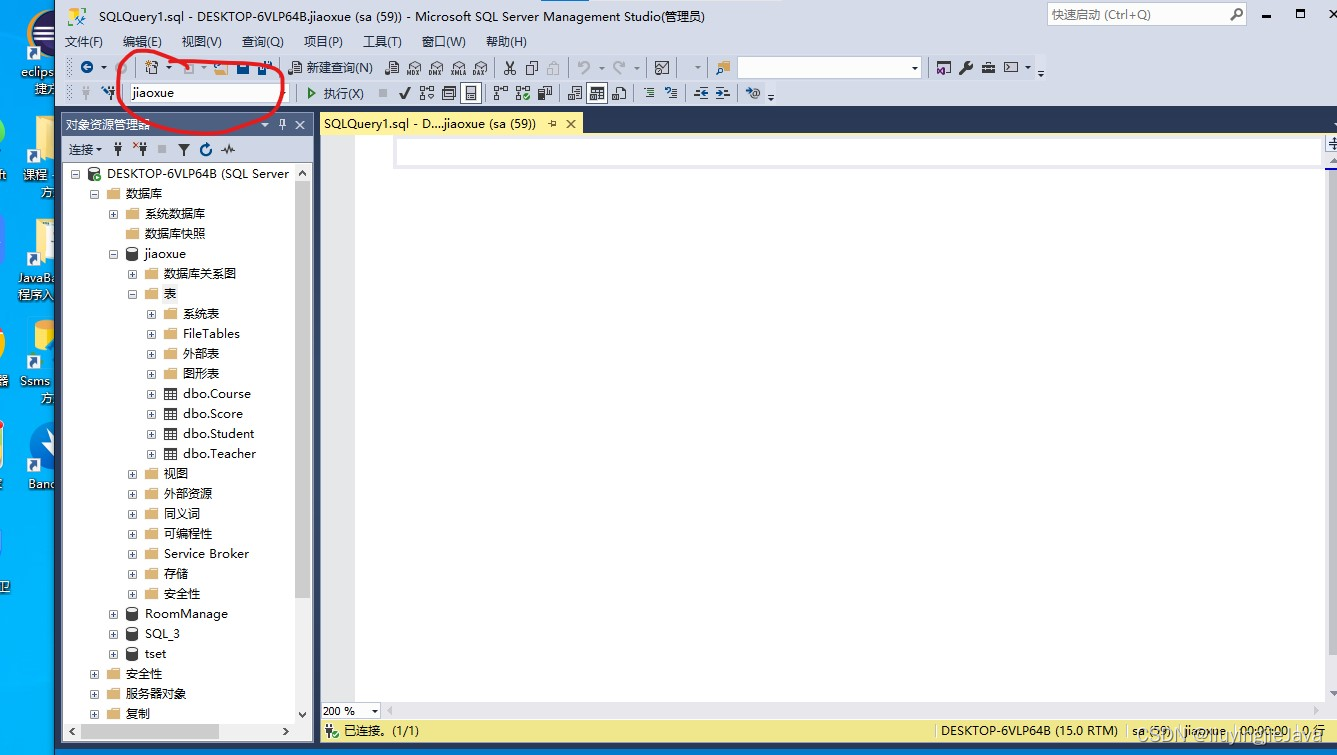
Task: Open the 帮助(H) menu
Action: [506, 41]
